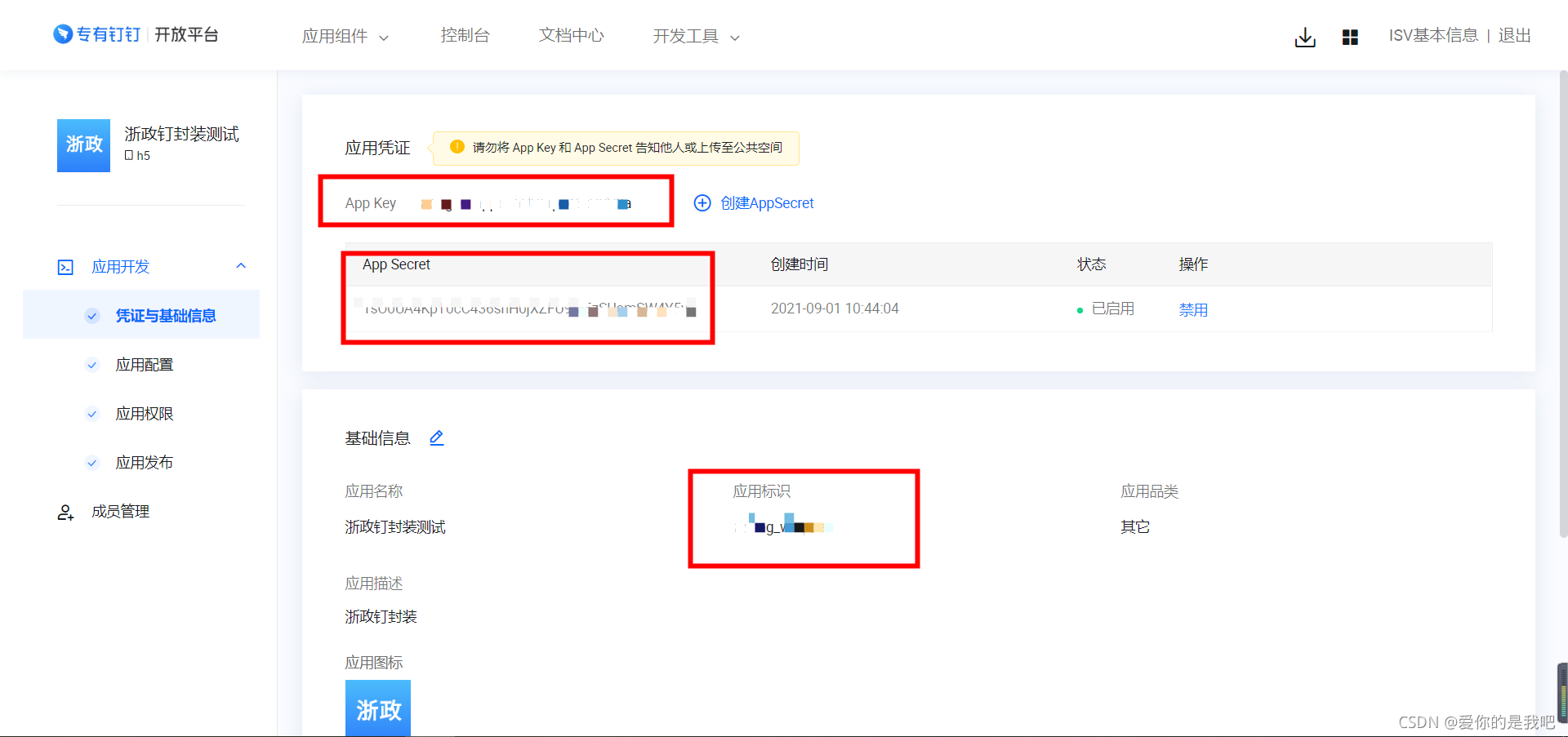Screen dimensions: 1568x737
Task: Click 禁用 to disable the App Secret
Action: click(x=1193, y=309)
